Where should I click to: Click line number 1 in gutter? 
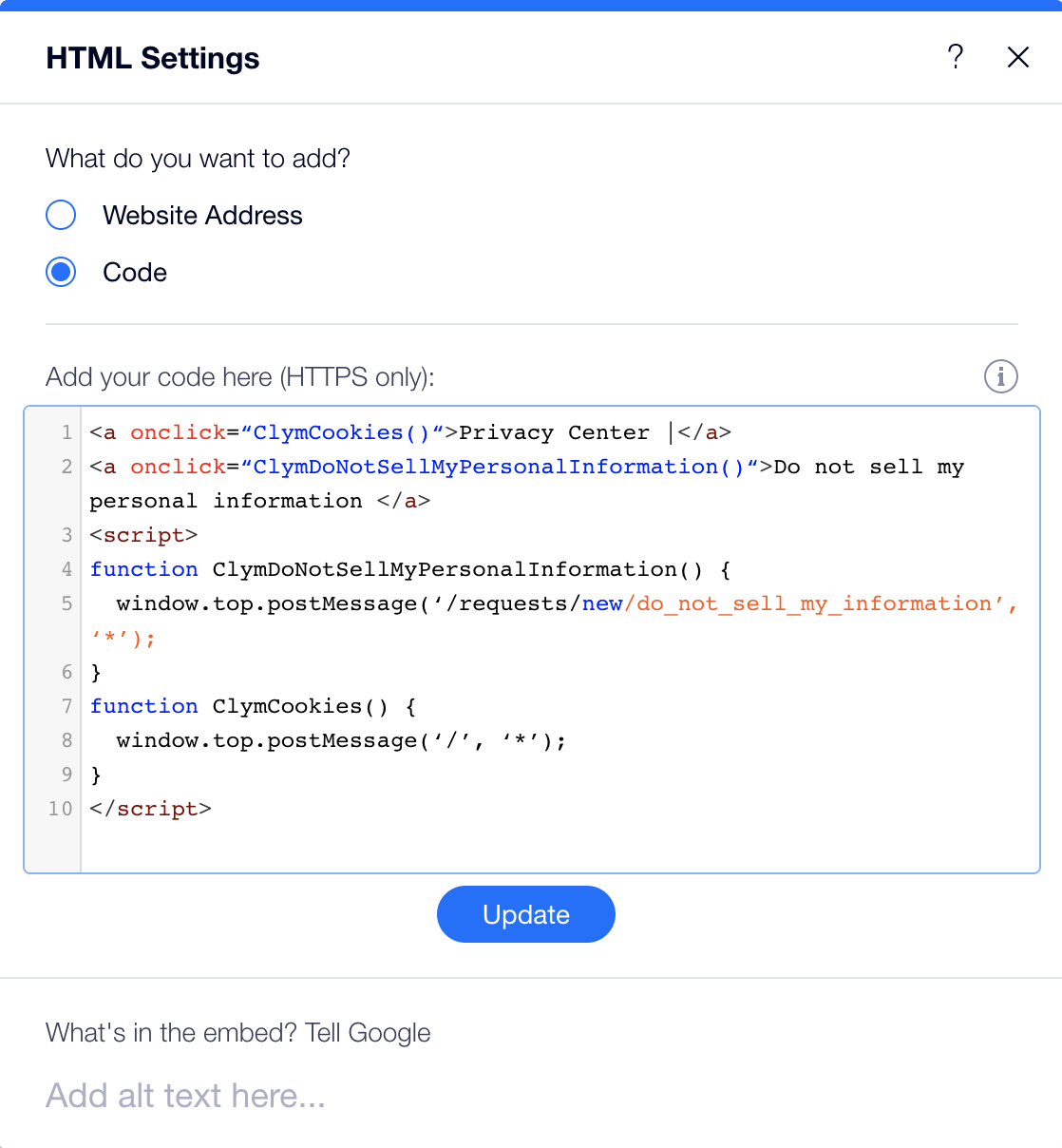point(66,432)
